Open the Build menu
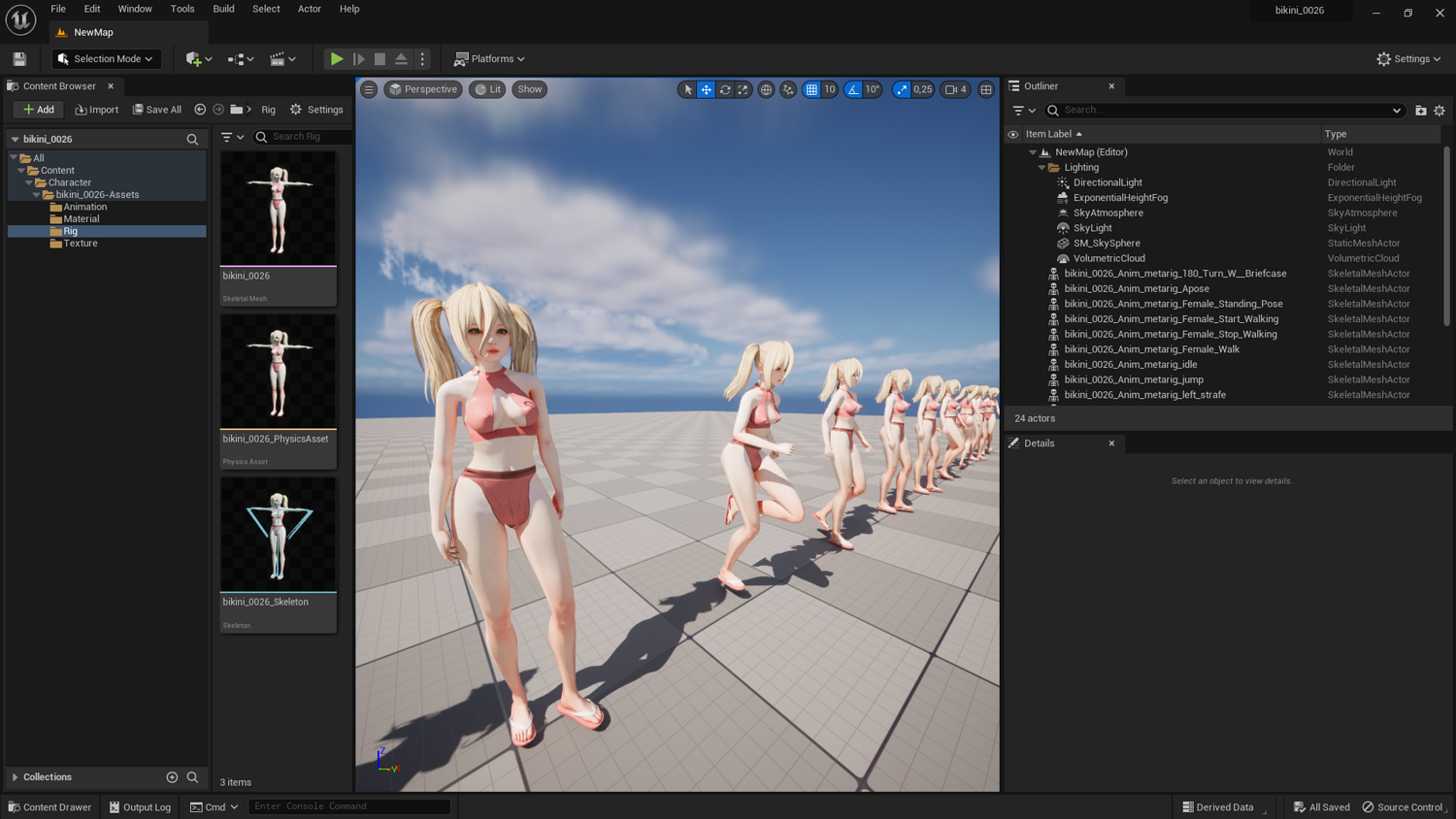This screenshot has height=819, width=1456. [x=223, y=9]
